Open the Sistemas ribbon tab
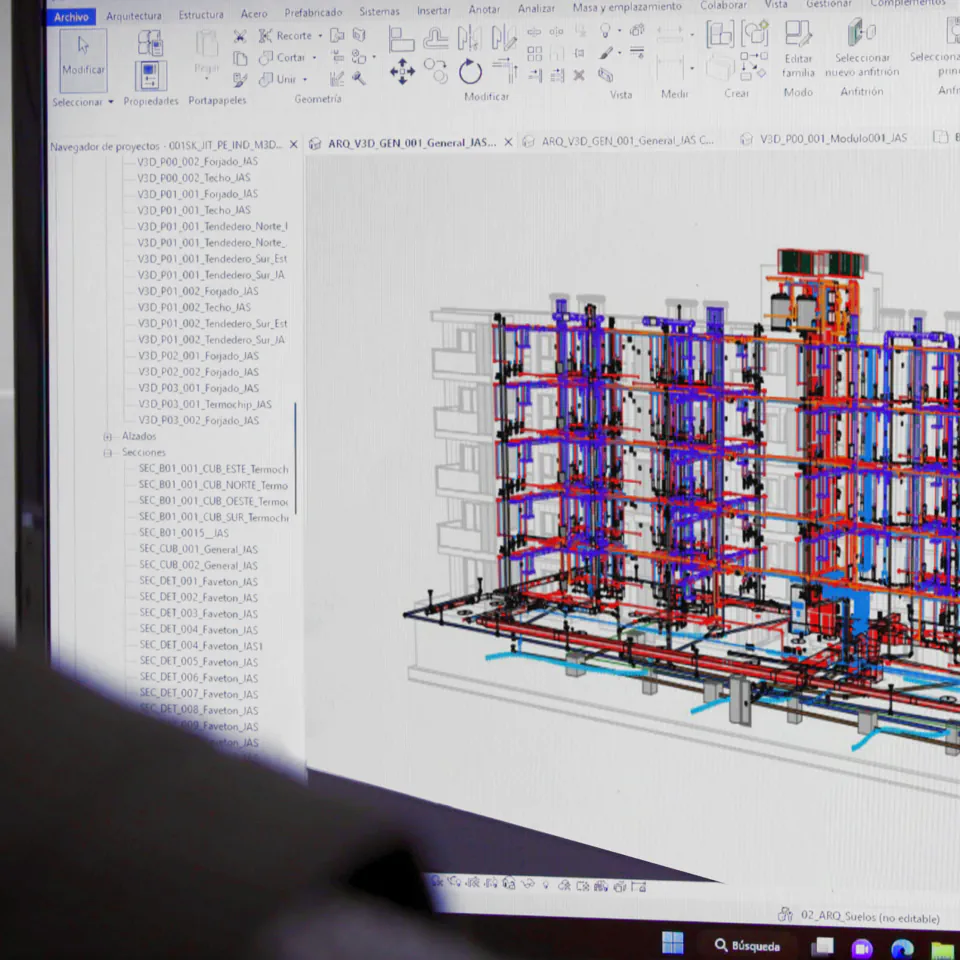The width and height of the screenshot is (960, 960). coord(379,12)
